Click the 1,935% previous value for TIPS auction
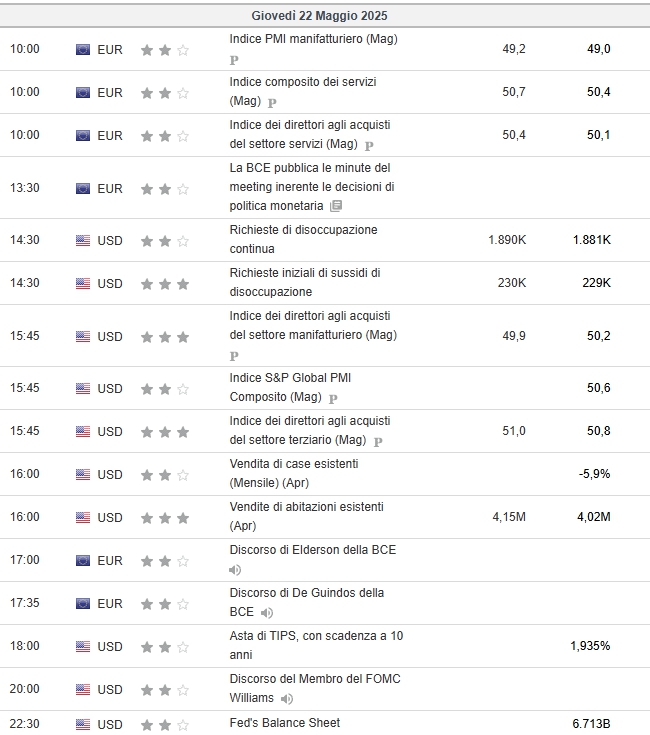This screenshot has width=650, height=735. pos(590,646)
